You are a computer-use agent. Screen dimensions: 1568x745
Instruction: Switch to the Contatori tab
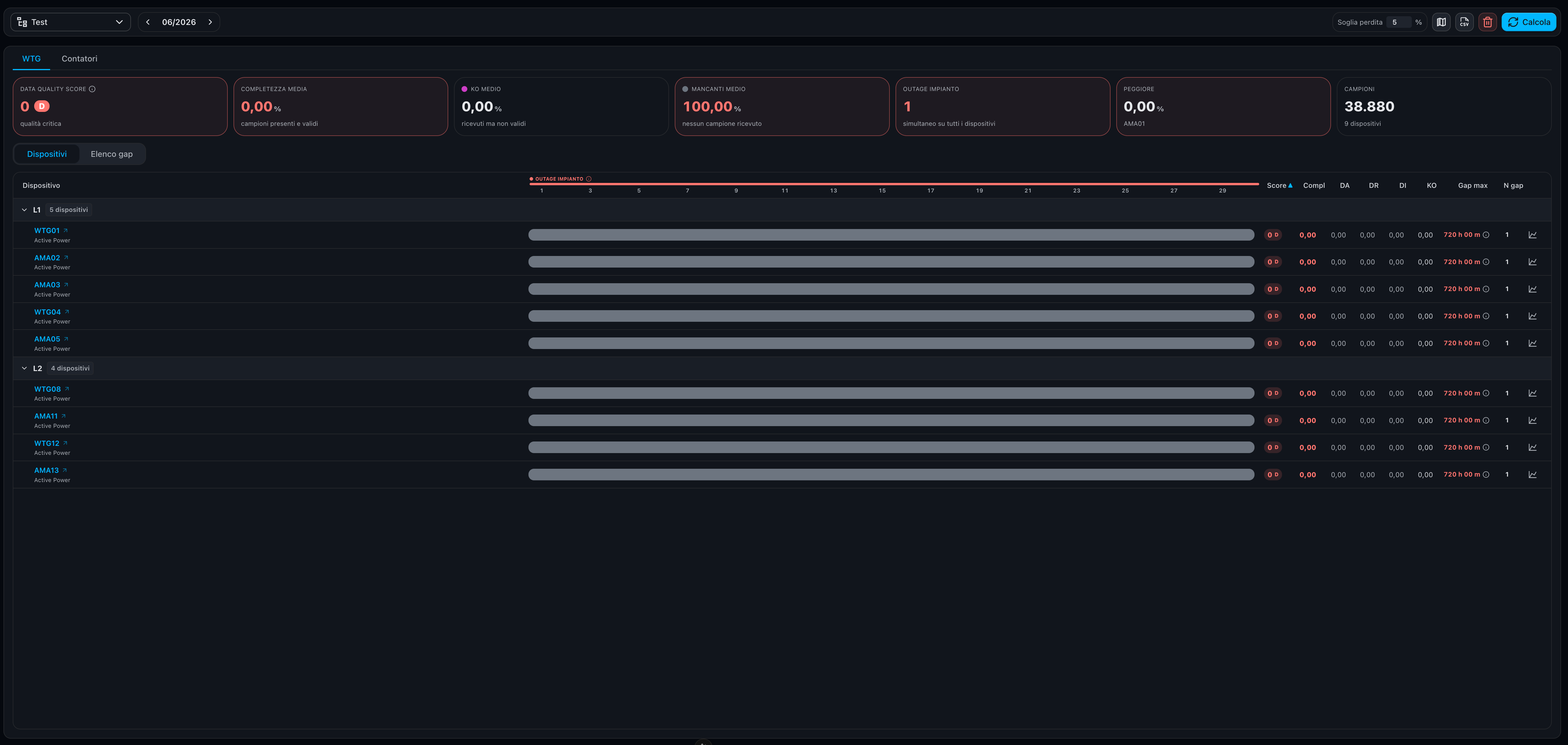(x=79, y=59)
